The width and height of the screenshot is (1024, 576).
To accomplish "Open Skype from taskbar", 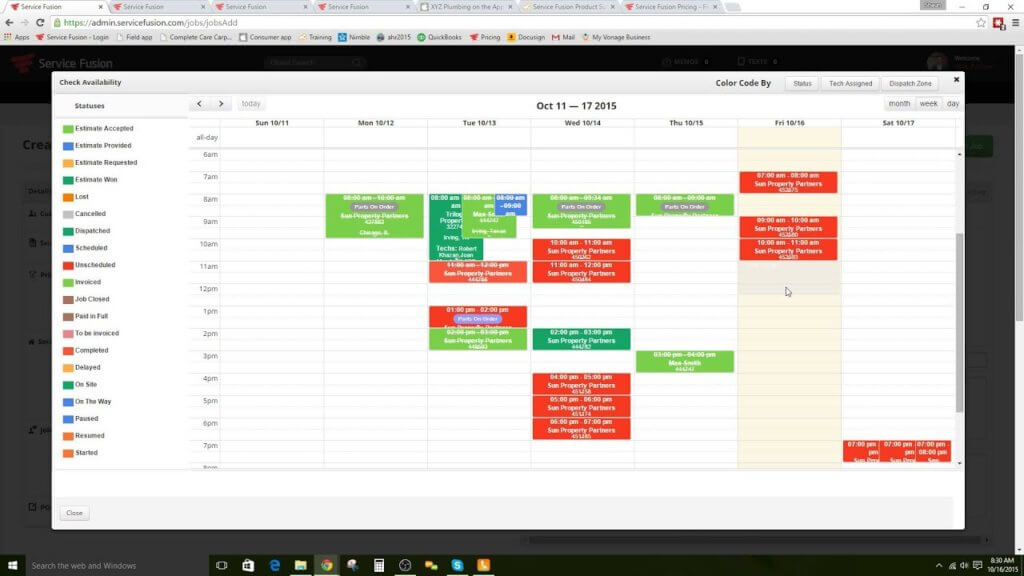I will click(x=457, y=566).
